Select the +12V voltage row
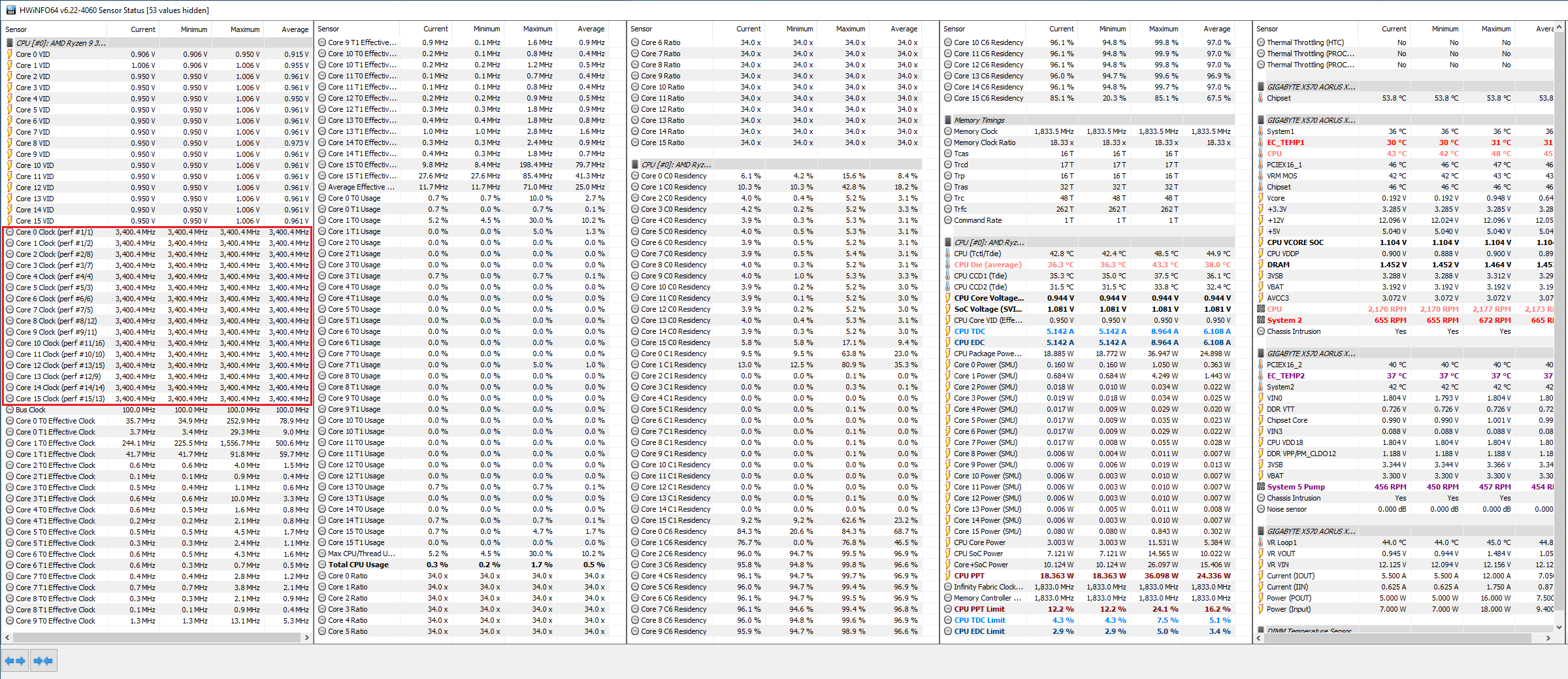 pyautogui.click(x=1405, y=220)
